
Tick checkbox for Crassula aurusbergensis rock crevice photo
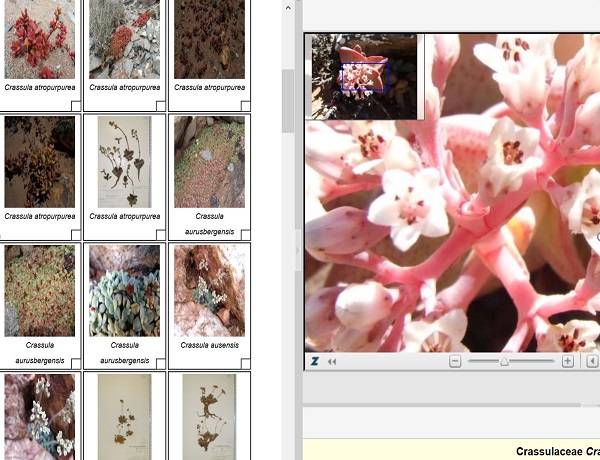[246, 235]
